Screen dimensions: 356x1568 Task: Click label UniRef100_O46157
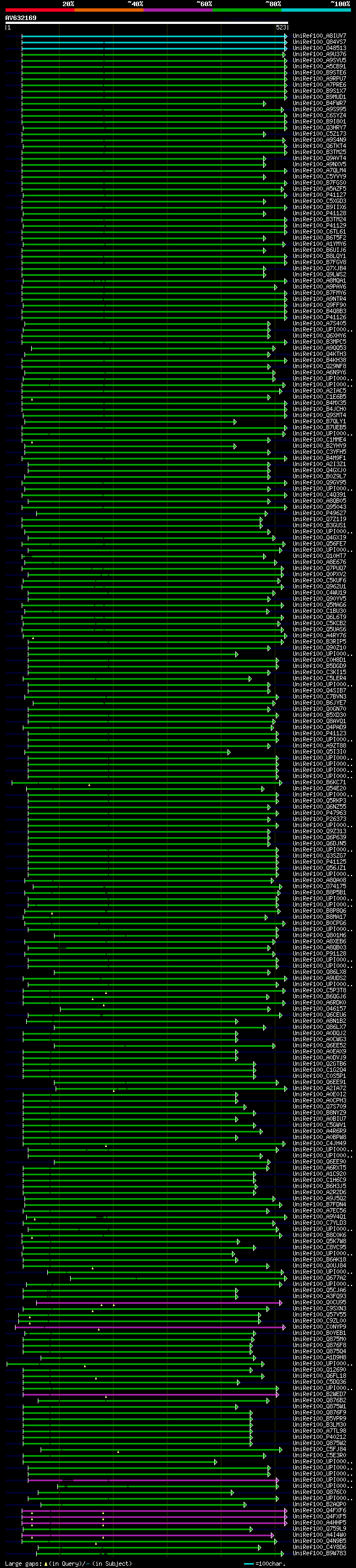point(319,1008)
